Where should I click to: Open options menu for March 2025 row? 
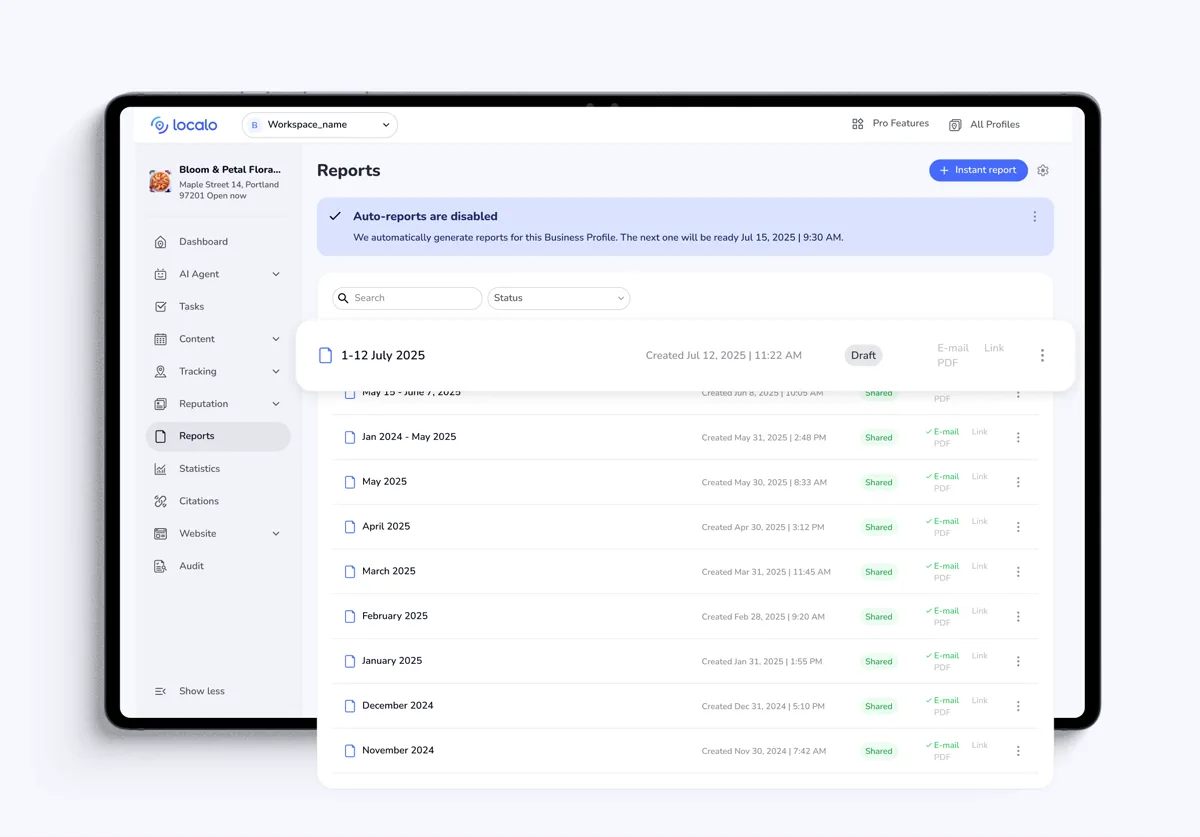pyautogui.click(x=1018, y=572)
